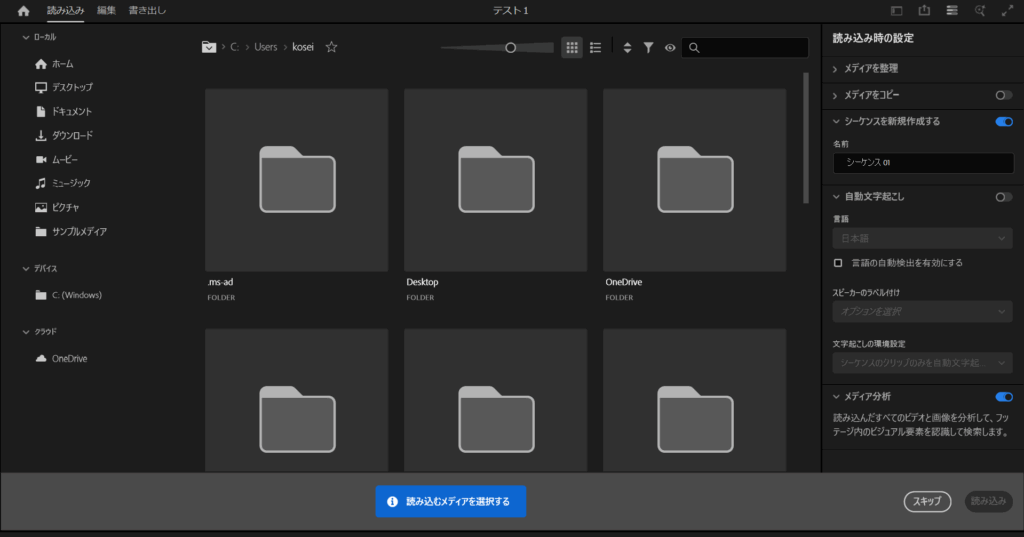Image resolution: width=1024 pixels, height=537 pixels.
Task: Click the テスト 1 project title
Action: (511, 10)
